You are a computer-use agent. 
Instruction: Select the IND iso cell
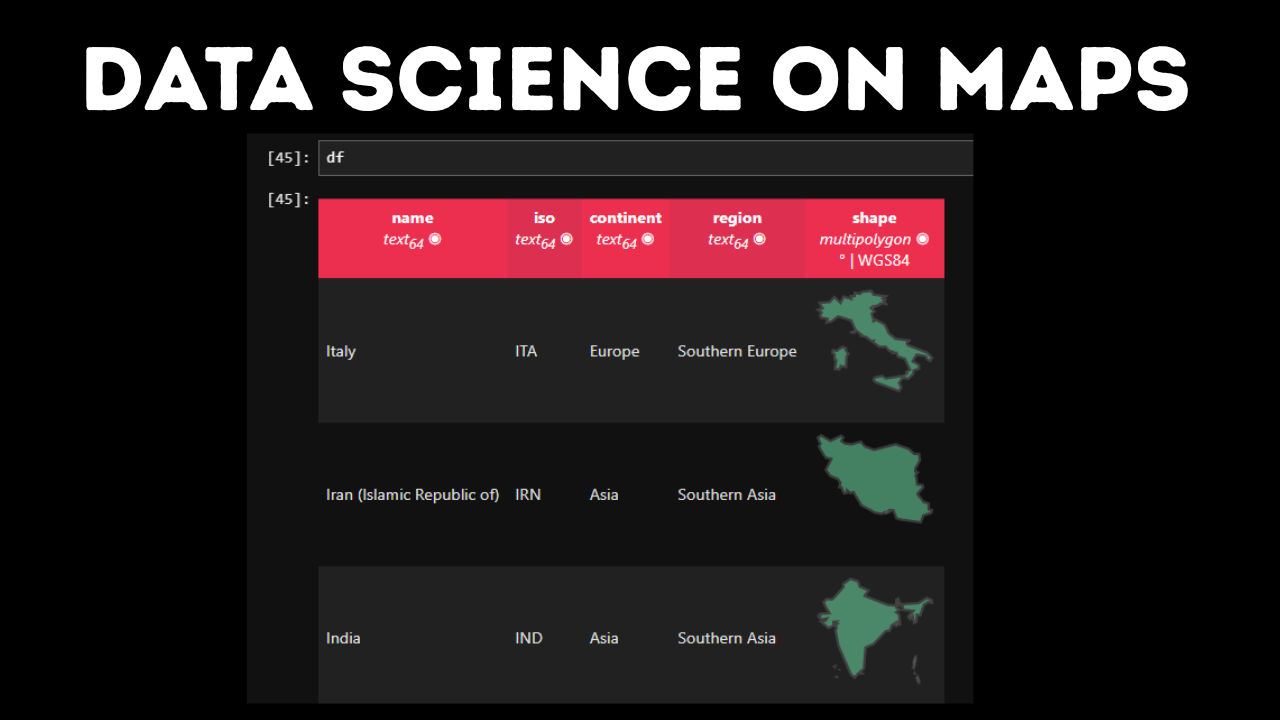point(544,637)
